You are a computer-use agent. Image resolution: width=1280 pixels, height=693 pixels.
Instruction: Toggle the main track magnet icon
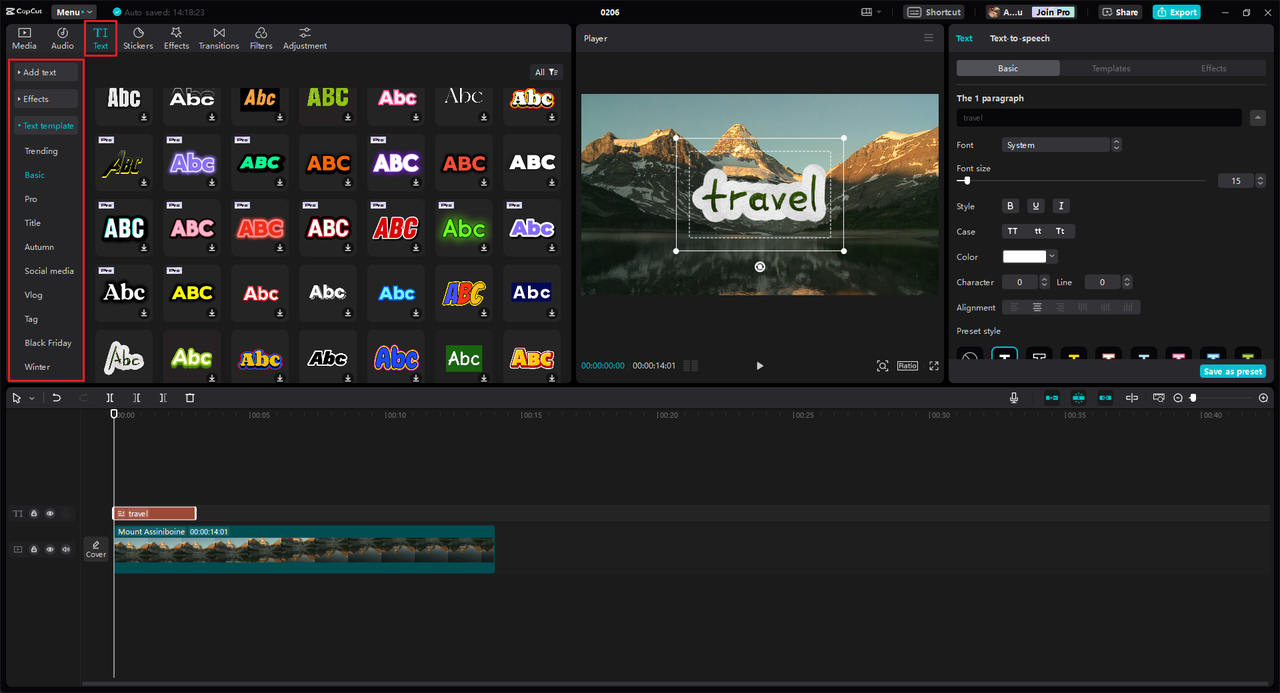coord(1052,398)
